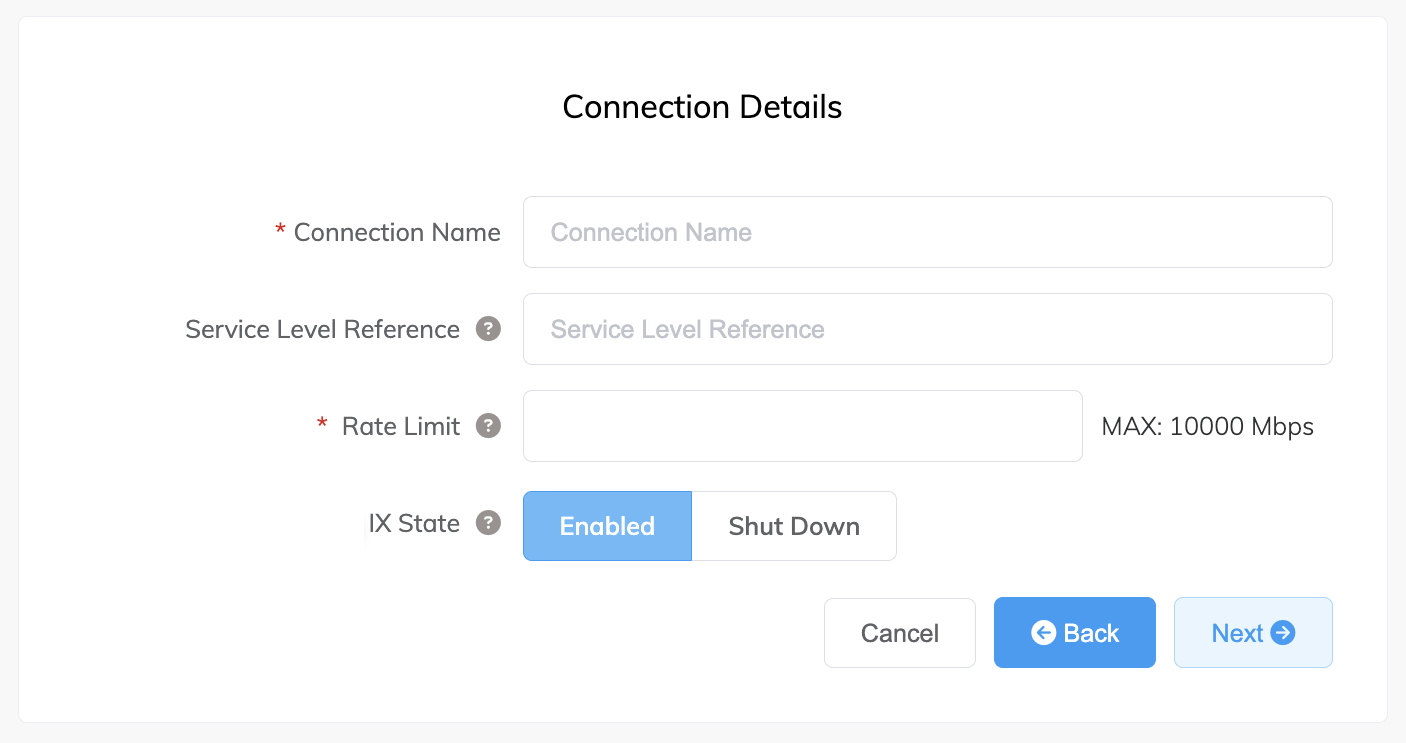Viewport: 1406px width, 743px height.
Task: Set IX State to Shut Down
Action: 794,526
